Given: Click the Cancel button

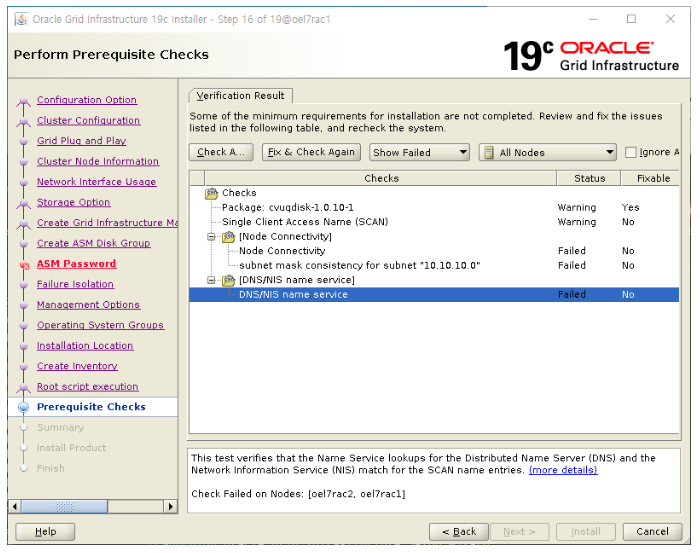Looking at the screenshot, I should (x=652, y=532).
